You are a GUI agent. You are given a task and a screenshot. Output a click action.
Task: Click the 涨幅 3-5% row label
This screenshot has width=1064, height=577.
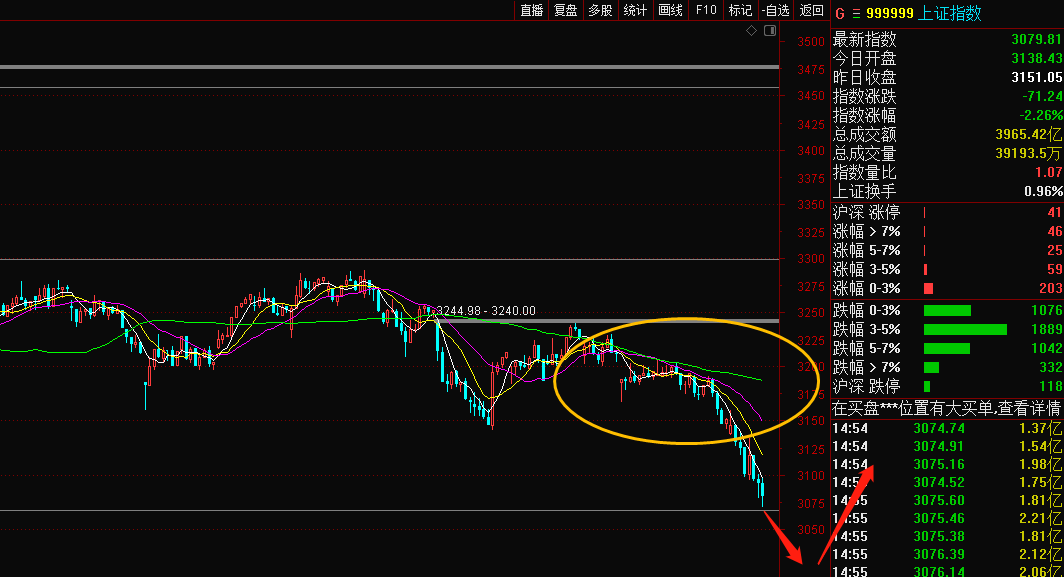coord(867,269)
